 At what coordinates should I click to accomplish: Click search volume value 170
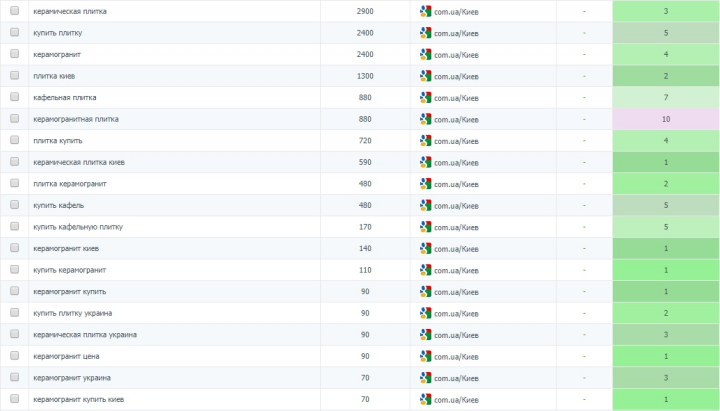coord(365,227)
